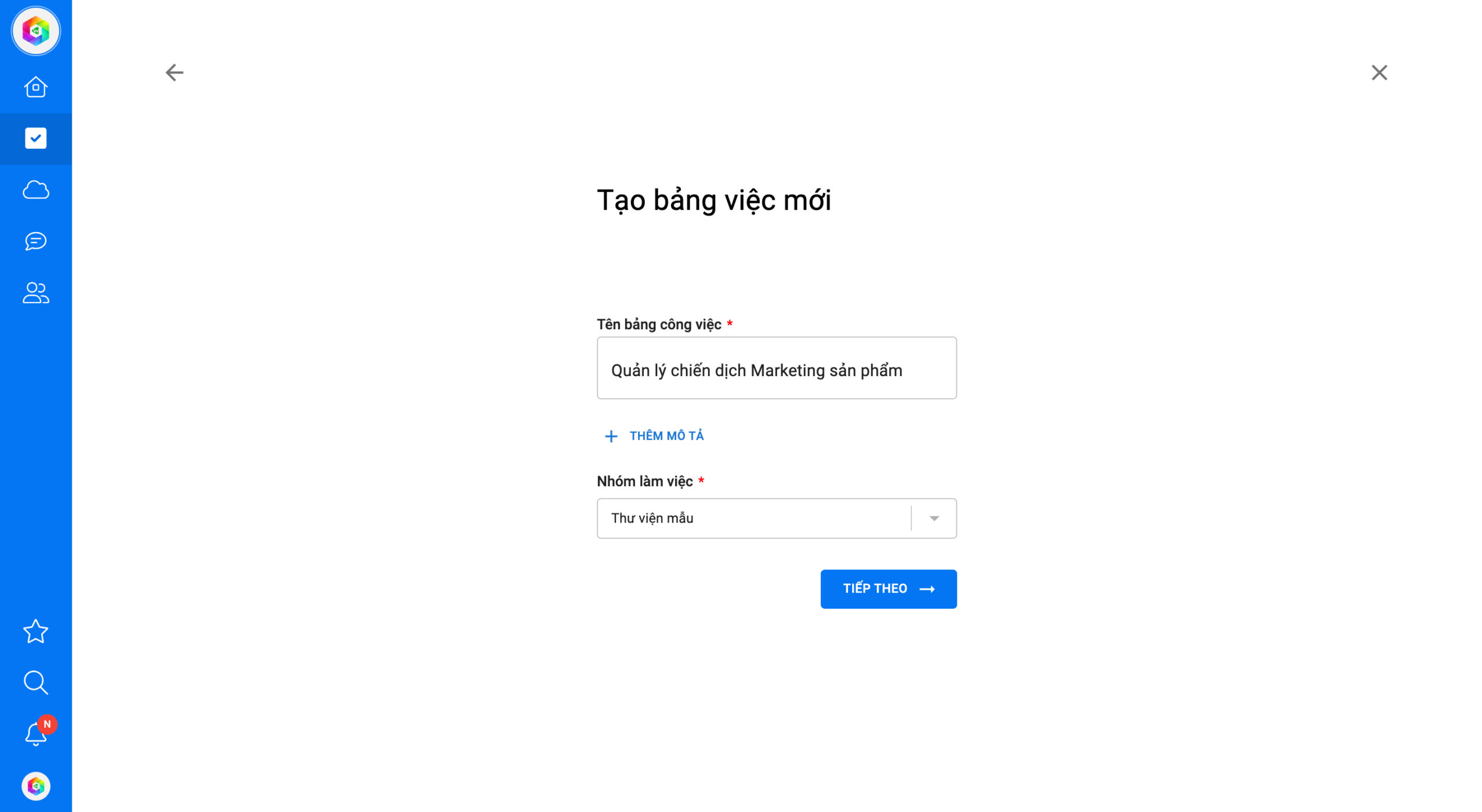Click the bottom app logo icon
Image resolution: width=1482 pixels, height=812 pixels.
[36, 786]
